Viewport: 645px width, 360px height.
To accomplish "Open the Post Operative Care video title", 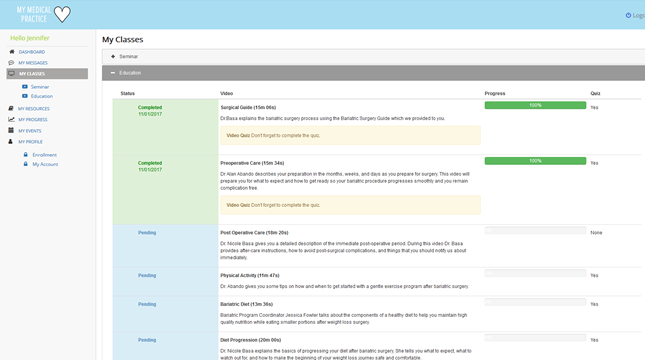I will 254,232.
